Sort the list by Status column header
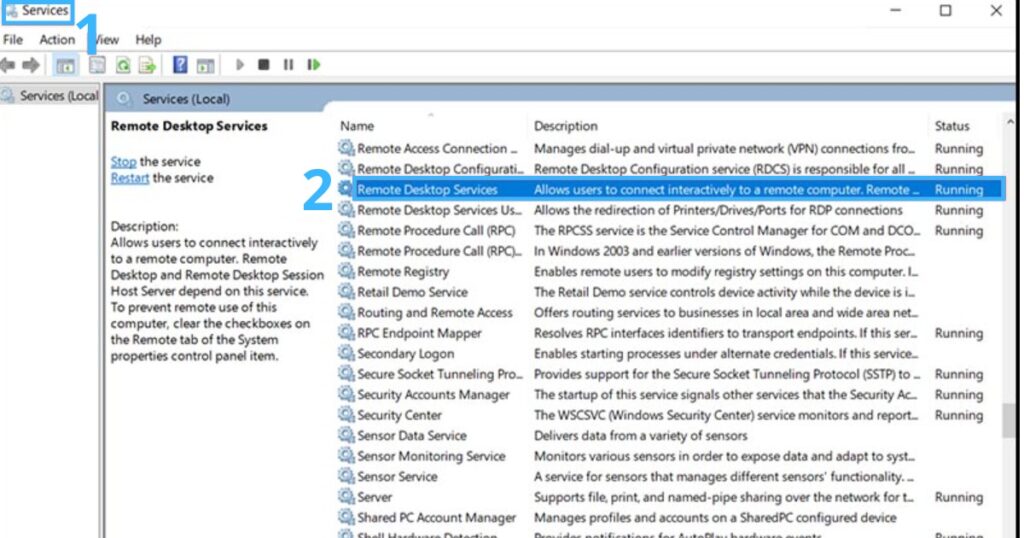Image resolution: width=1024 pixels, height=538 pixels. tap(952, 126)
